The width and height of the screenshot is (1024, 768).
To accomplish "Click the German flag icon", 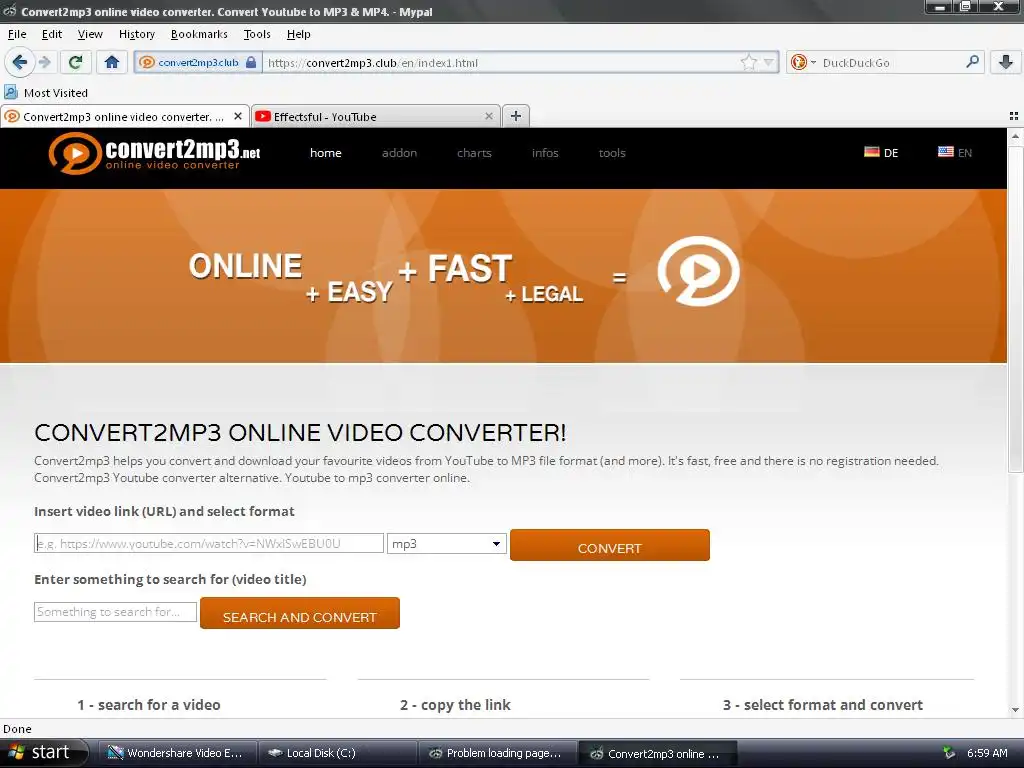I will [x=871, y=152].
